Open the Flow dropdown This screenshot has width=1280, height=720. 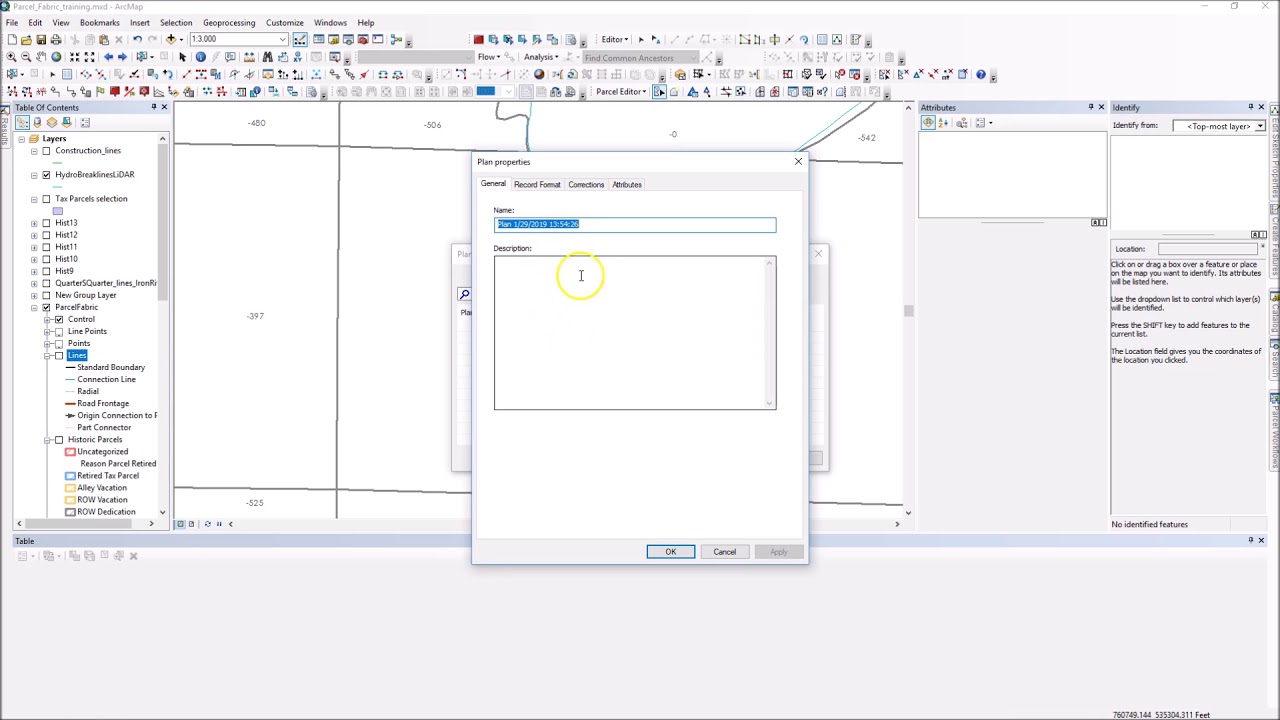[x=489, y=57]
